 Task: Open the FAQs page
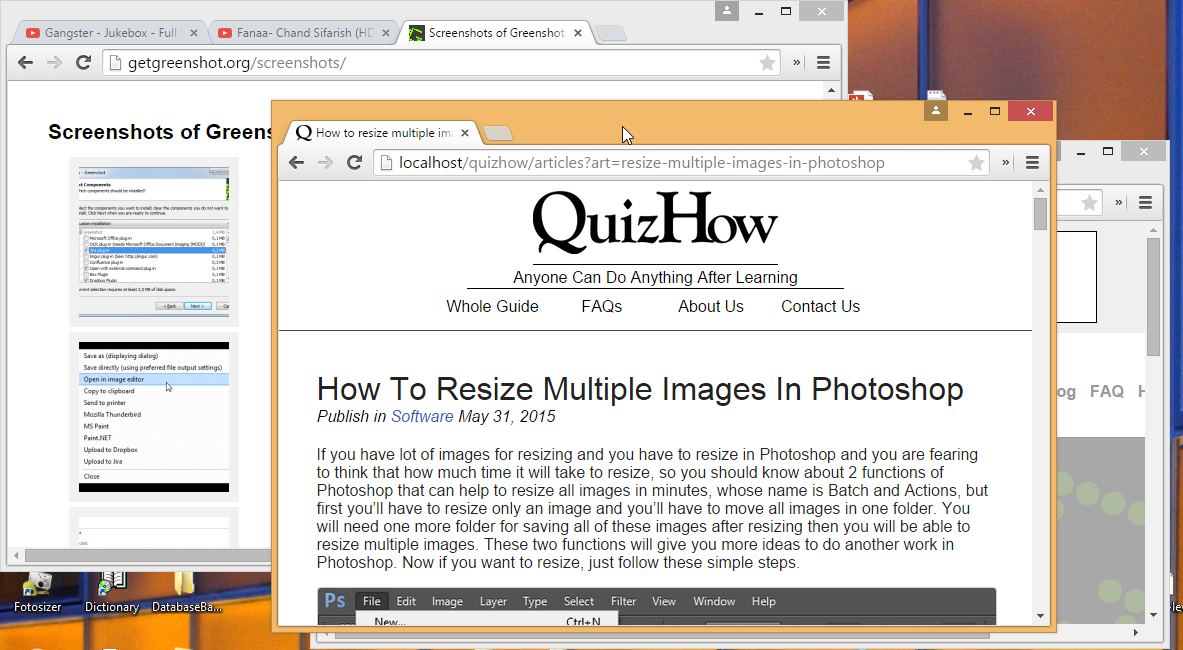pyautogui.click(x=601, y=306)
